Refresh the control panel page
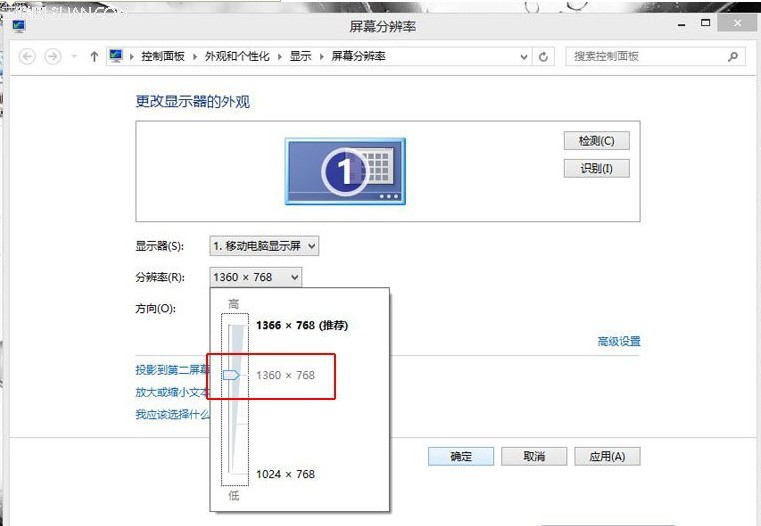The height and width of the screenshot is (526, 761). (x=544, y=57)
